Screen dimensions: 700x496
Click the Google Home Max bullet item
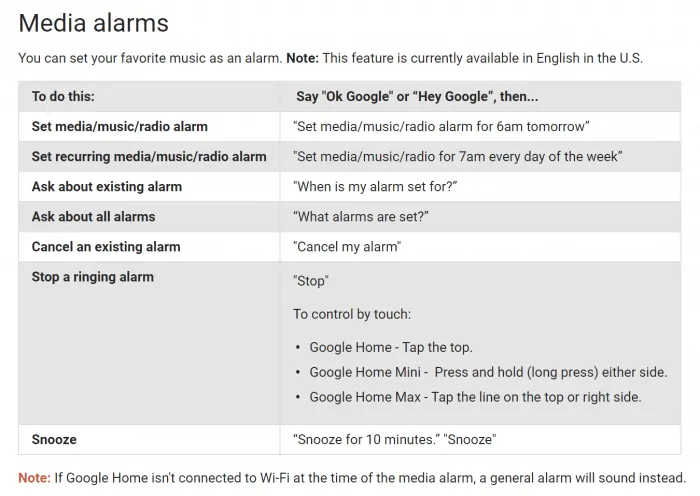click(x=475, y=397)
